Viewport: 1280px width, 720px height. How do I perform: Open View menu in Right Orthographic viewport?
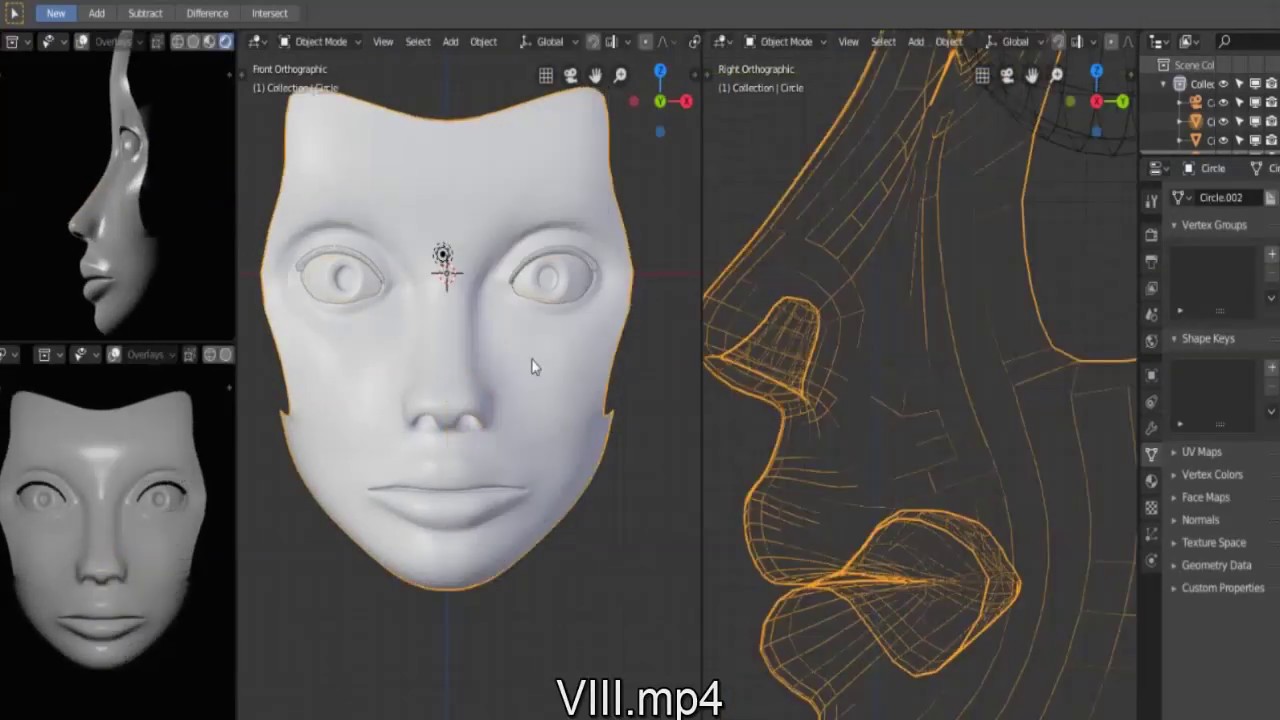click(848, 42)
